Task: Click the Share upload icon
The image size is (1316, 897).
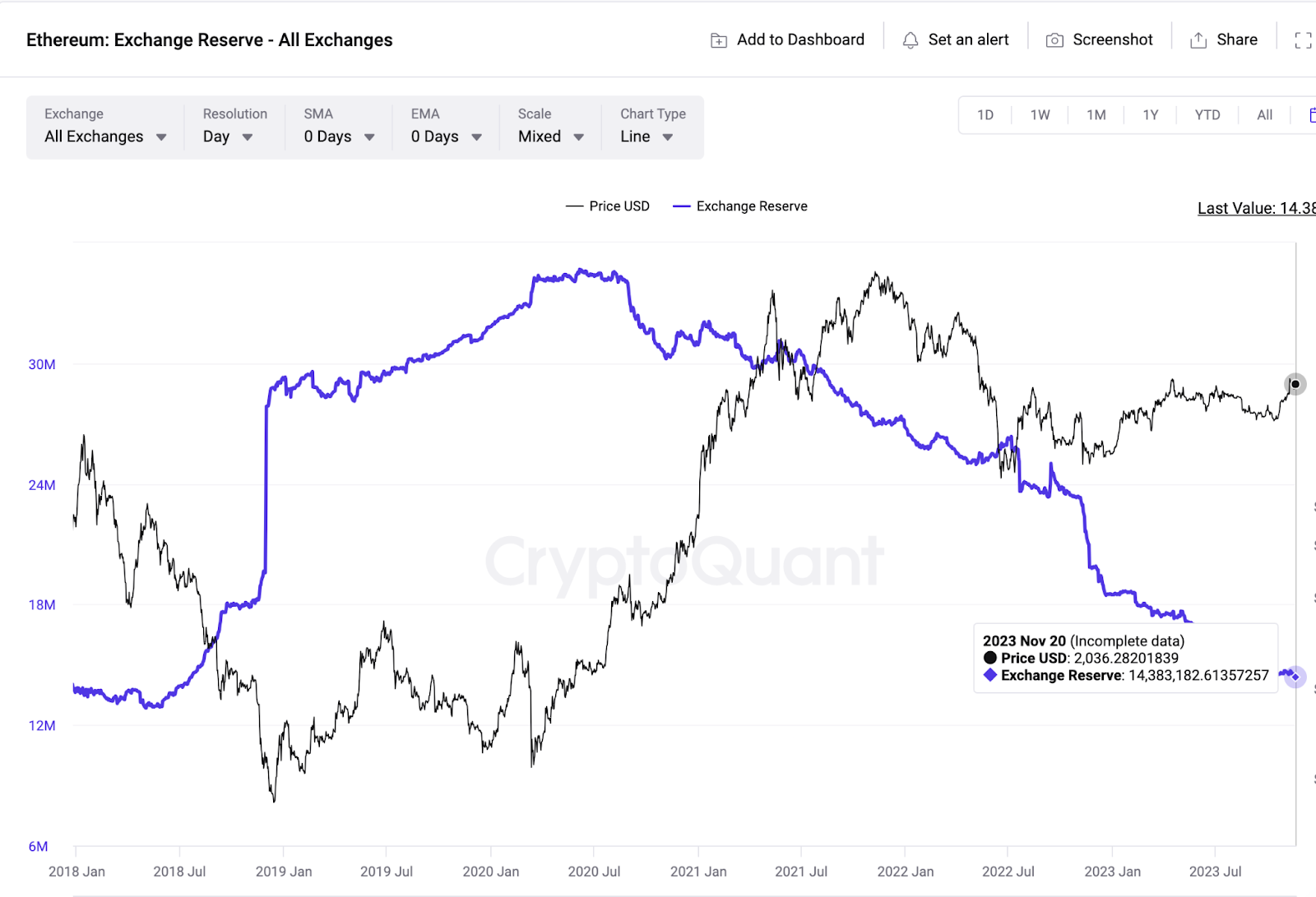Action: 1198,40
